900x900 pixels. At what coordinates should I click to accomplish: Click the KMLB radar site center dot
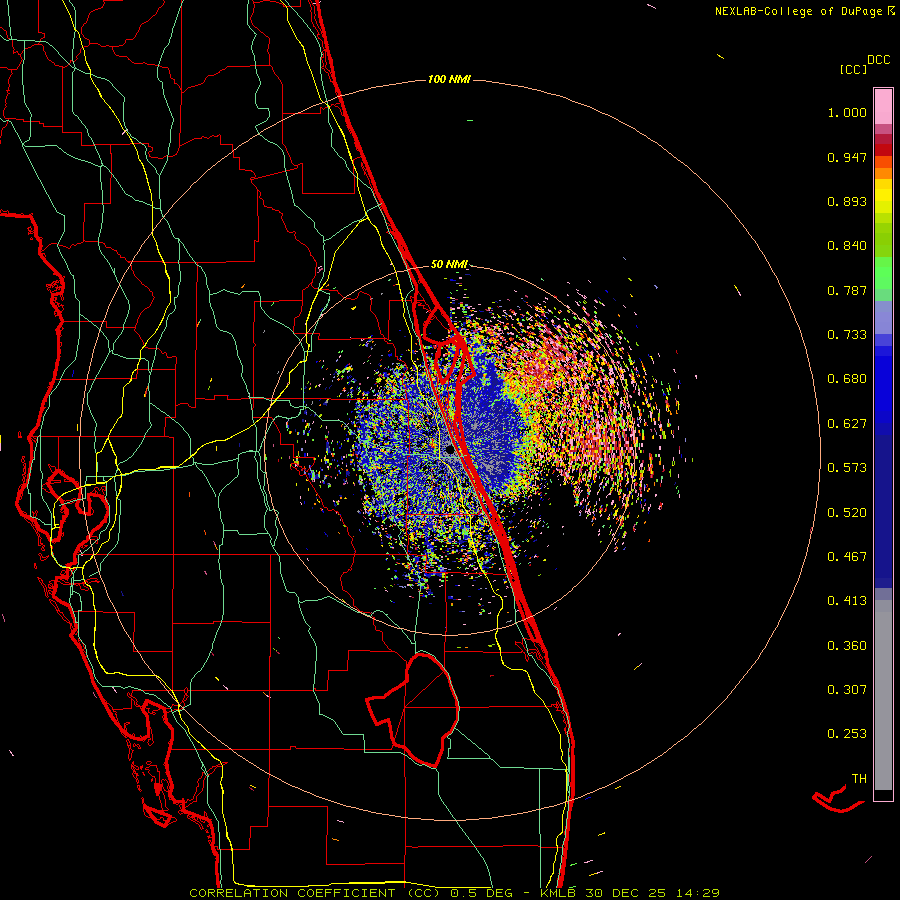point(450,450)
